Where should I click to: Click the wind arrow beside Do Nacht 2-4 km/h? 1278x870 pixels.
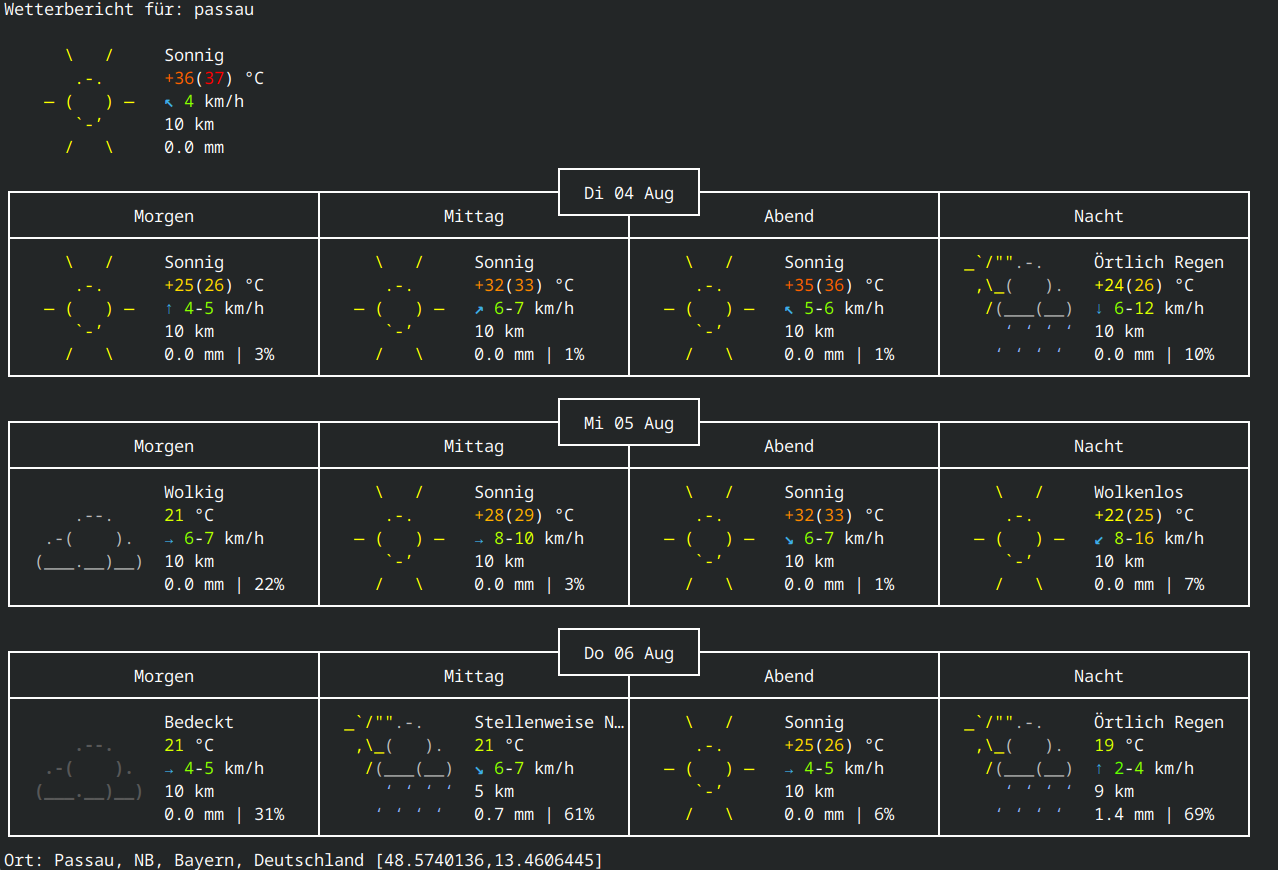tap(1099, 769)
